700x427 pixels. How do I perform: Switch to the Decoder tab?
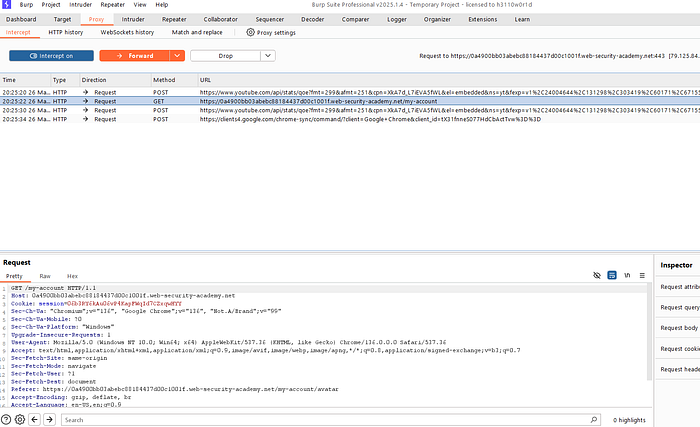(x=312, y=19)
